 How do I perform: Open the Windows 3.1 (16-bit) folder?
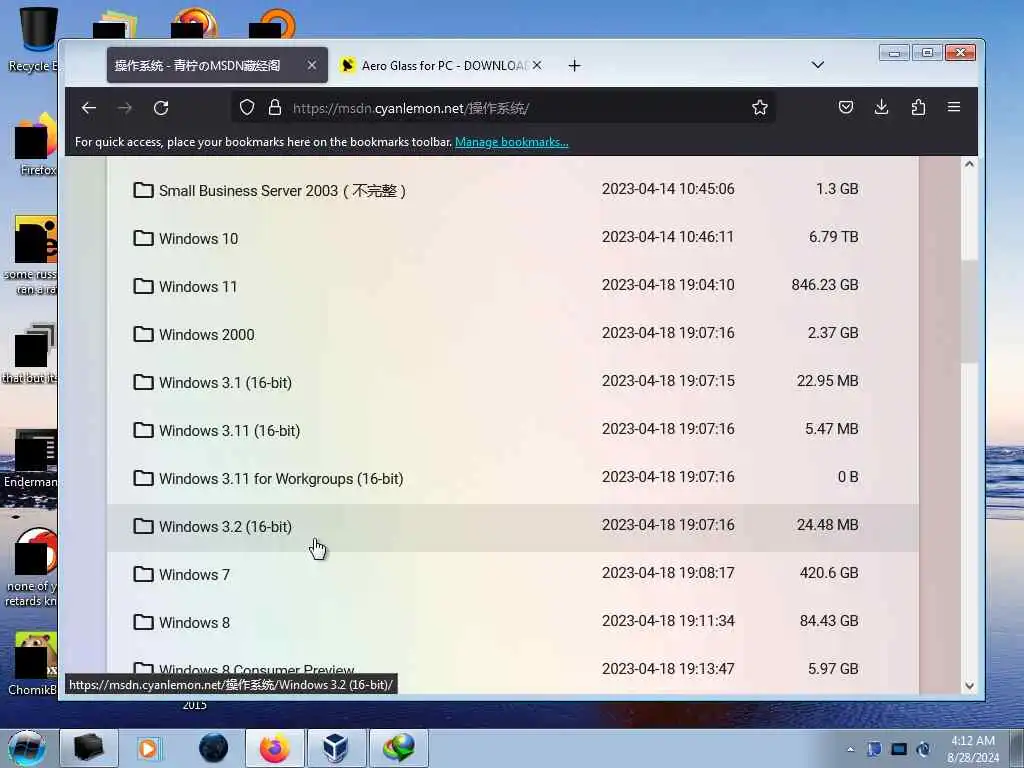coord(225,383)
